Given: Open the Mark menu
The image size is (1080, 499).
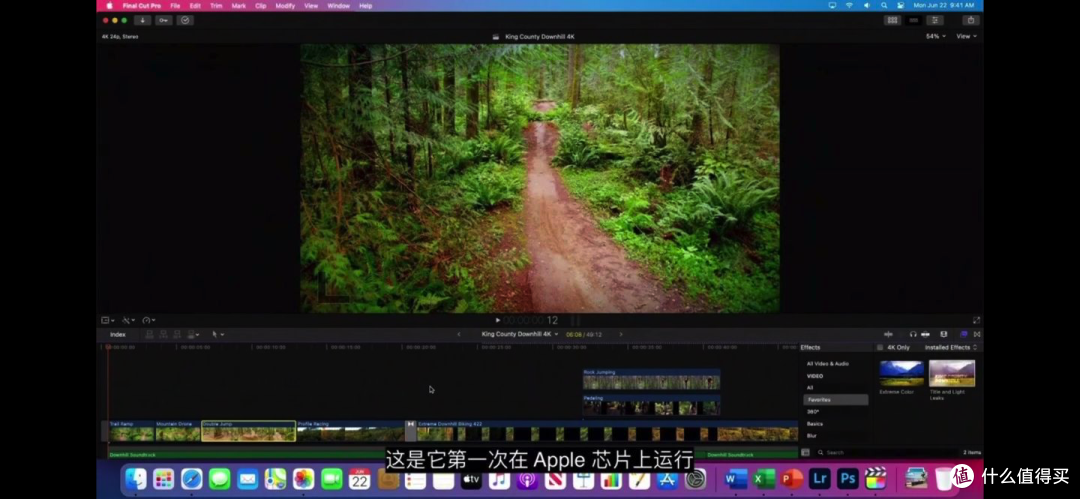Looking at the screenshot, I should pyautogui.click(x=238, y=6).
